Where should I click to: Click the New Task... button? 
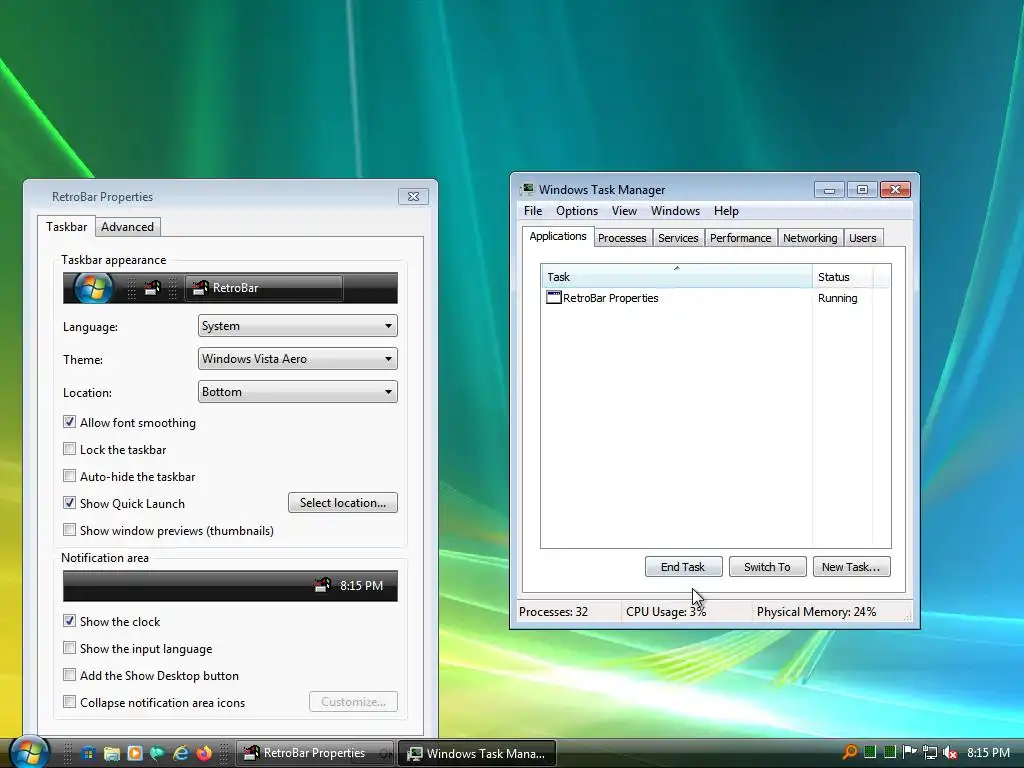tap(851, 567)
